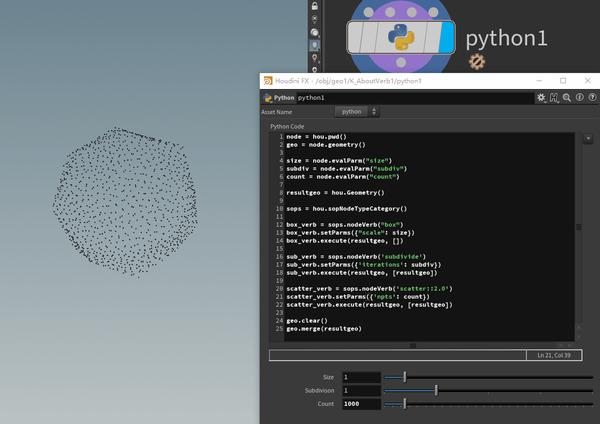Open the presets menu icon beside the gear

click(554, 98)
